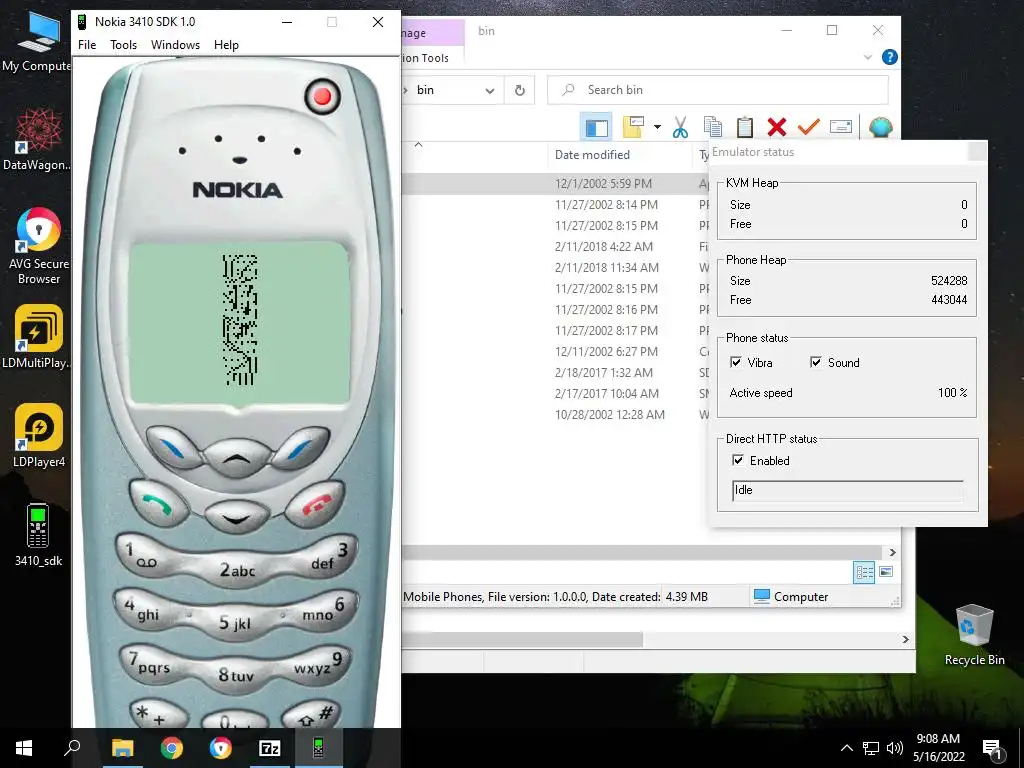
Task: Open the emulator Help menu
Action: (226, 44)
